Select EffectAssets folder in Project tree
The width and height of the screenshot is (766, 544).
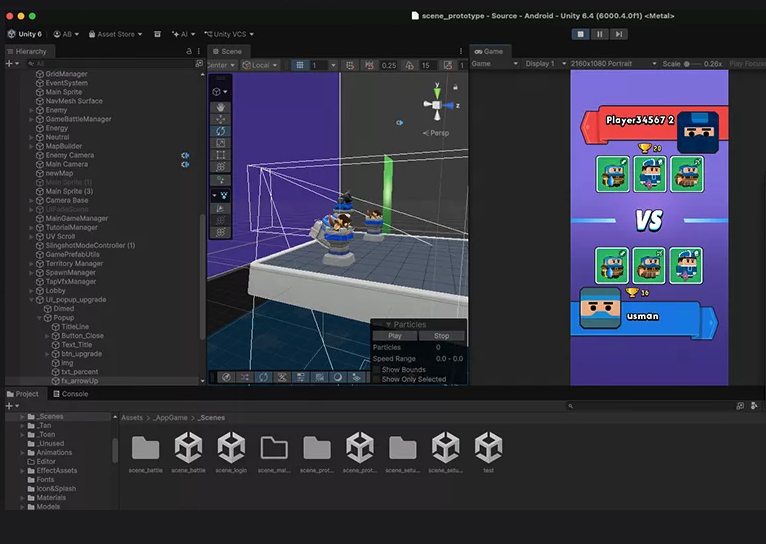pyautogui.click(x=57, y=471)
